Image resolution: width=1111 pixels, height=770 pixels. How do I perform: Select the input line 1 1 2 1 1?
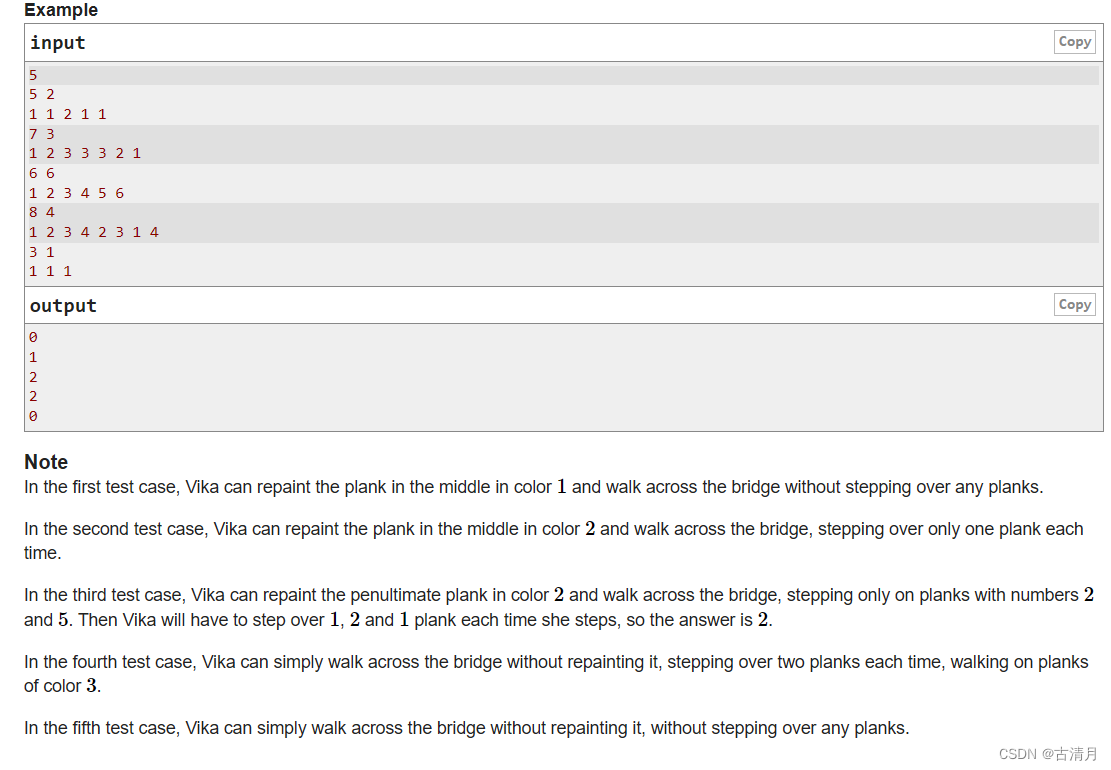tap(67, 114)
